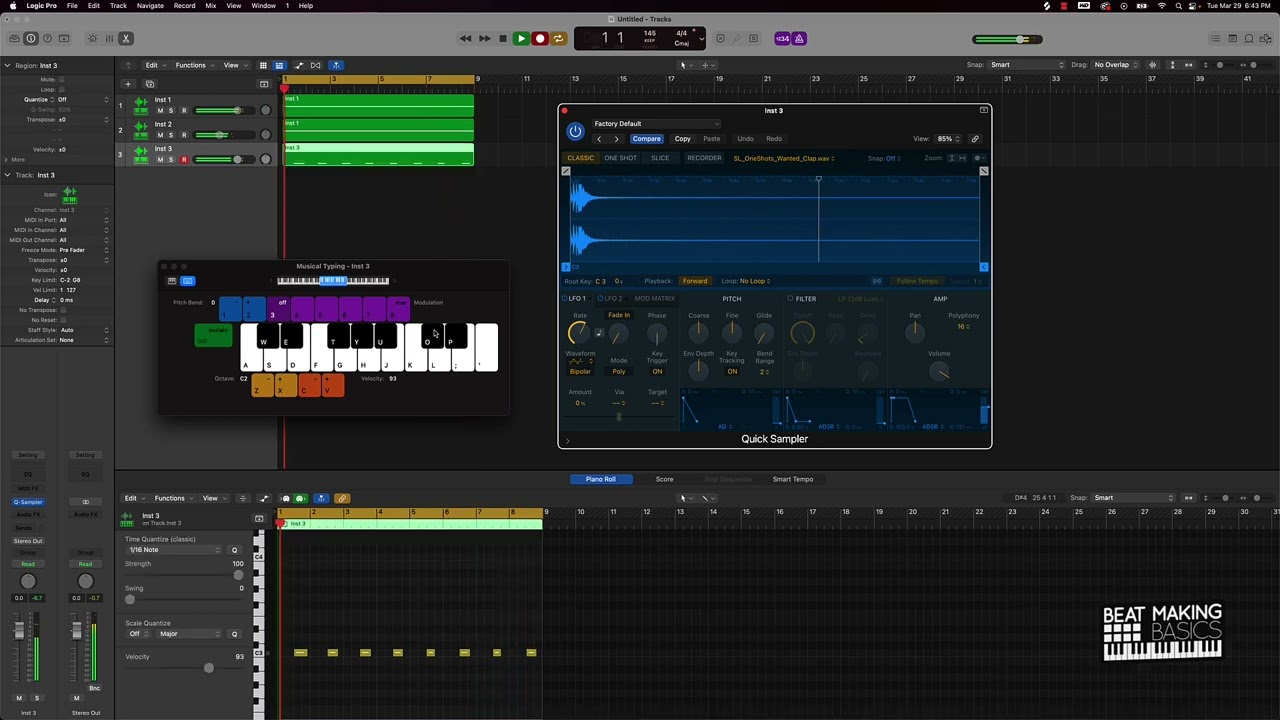Toggle Tracks area automation icon
Viewport: 1280px width, 720px height.
[x=298, y=65]
